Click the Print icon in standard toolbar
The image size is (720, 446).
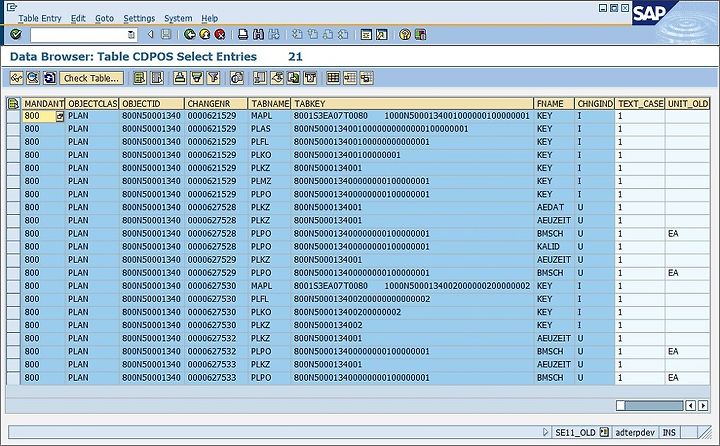pyautogui.click(x=243, y=34)
